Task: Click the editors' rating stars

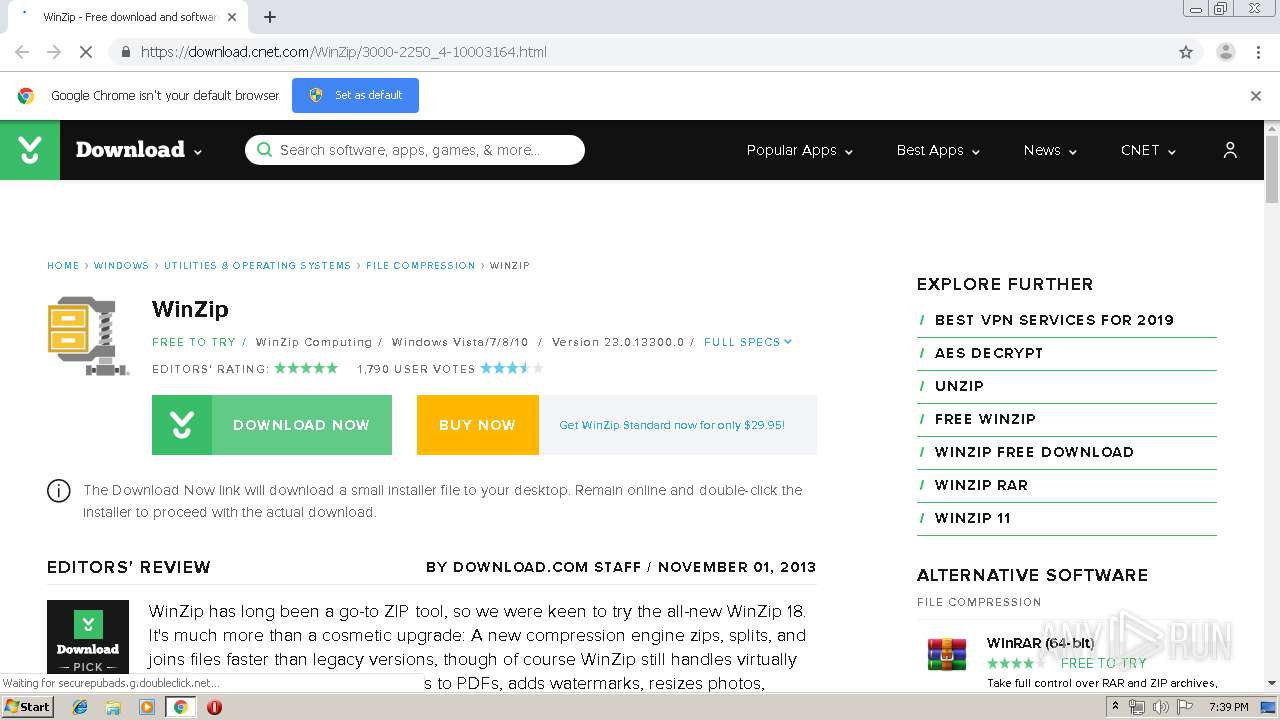Action: 306,368
